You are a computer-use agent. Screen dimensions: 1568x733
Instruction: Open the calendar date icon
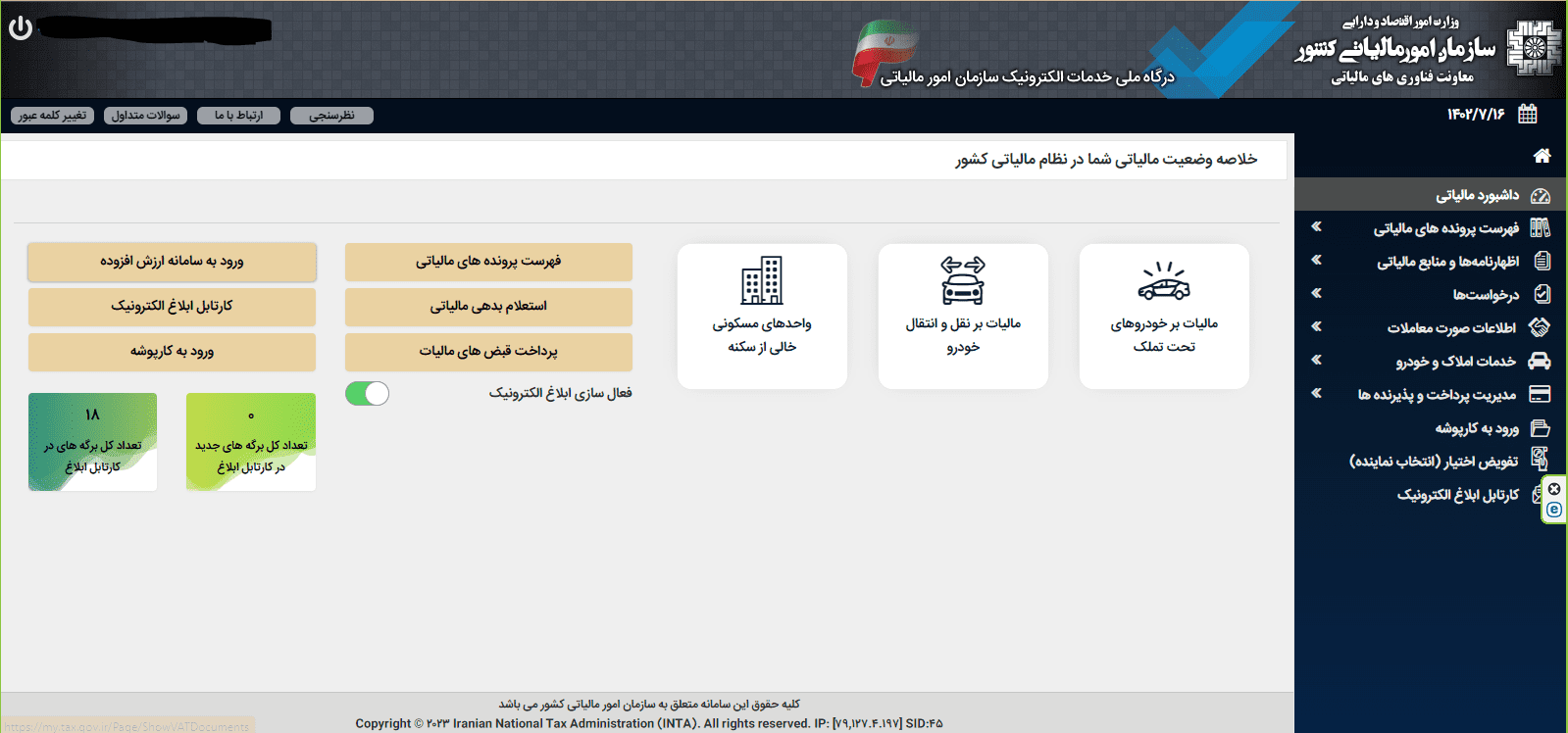pos(1527,115)
